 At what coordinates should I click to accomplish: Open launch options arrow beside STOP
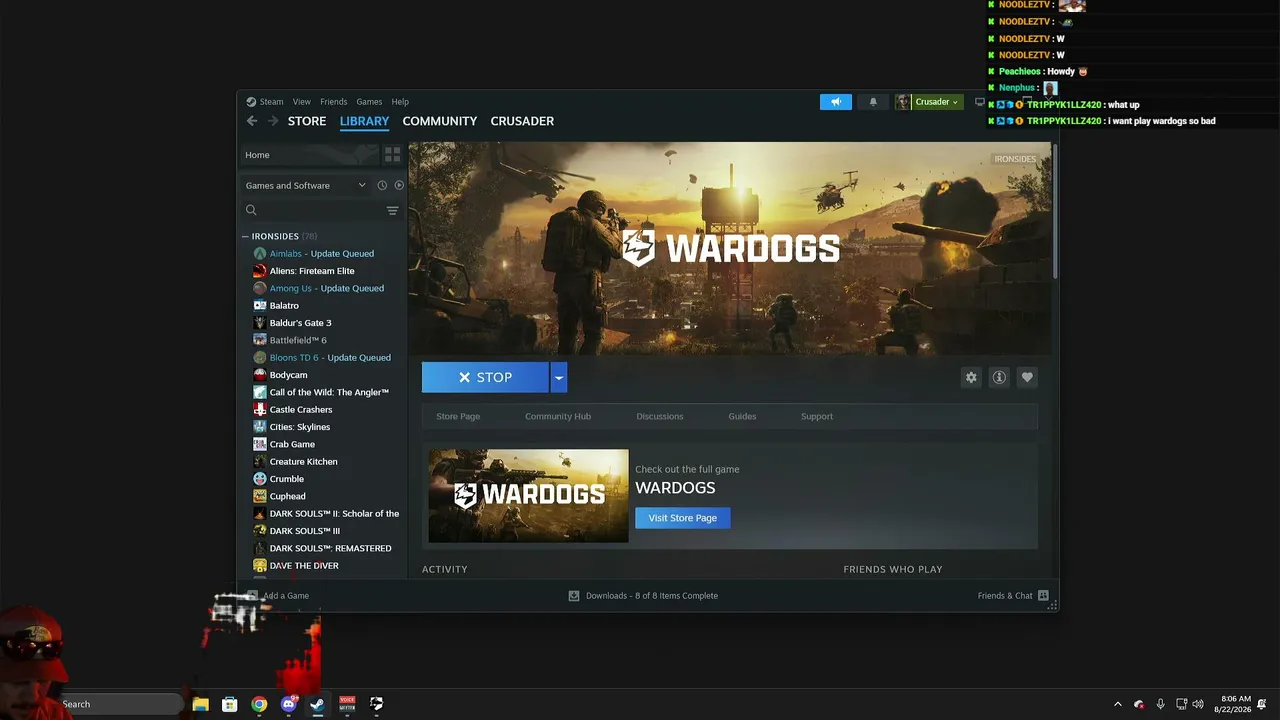pos(559,377)
